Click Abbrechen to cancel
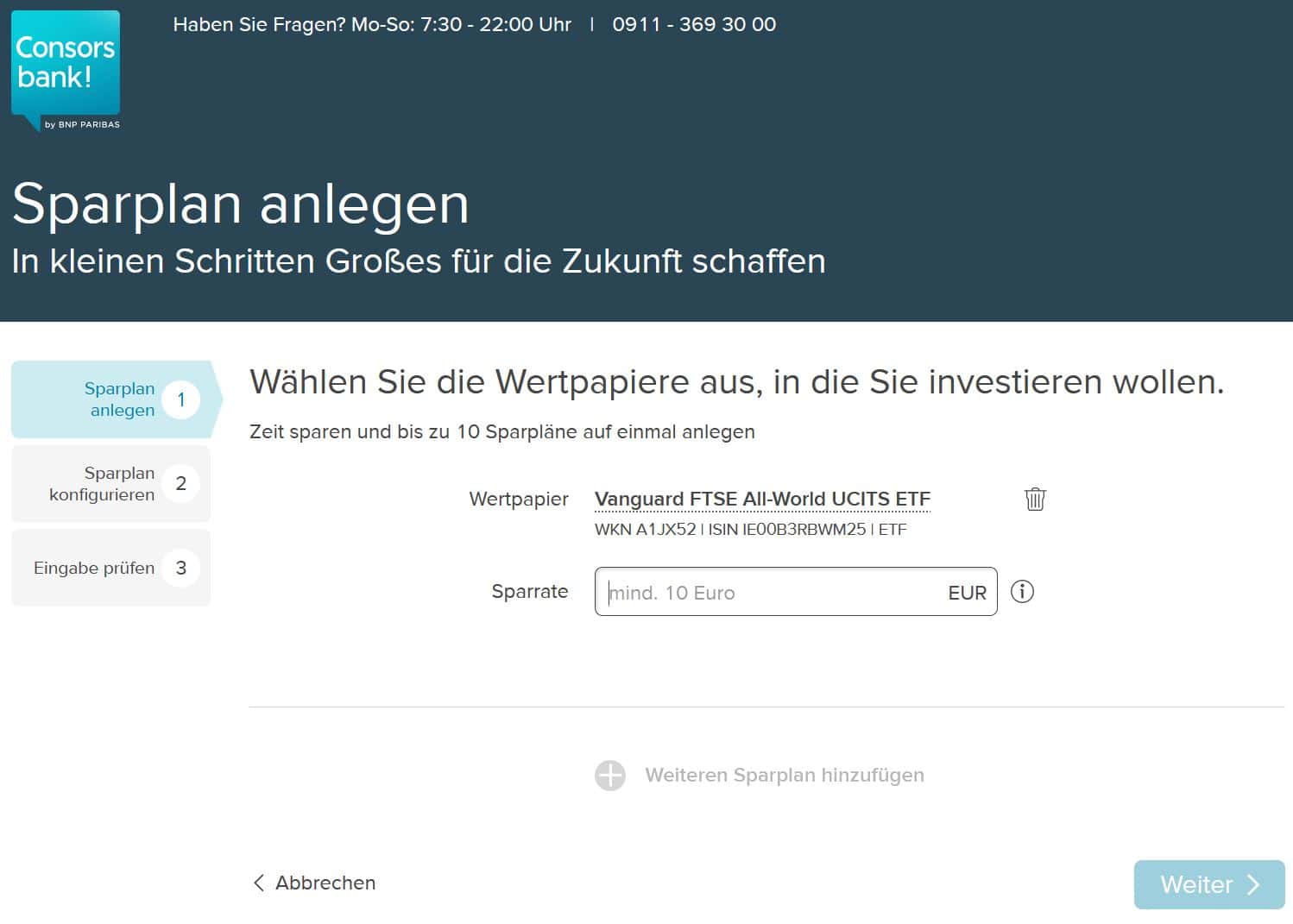 [x=314, y=883]
